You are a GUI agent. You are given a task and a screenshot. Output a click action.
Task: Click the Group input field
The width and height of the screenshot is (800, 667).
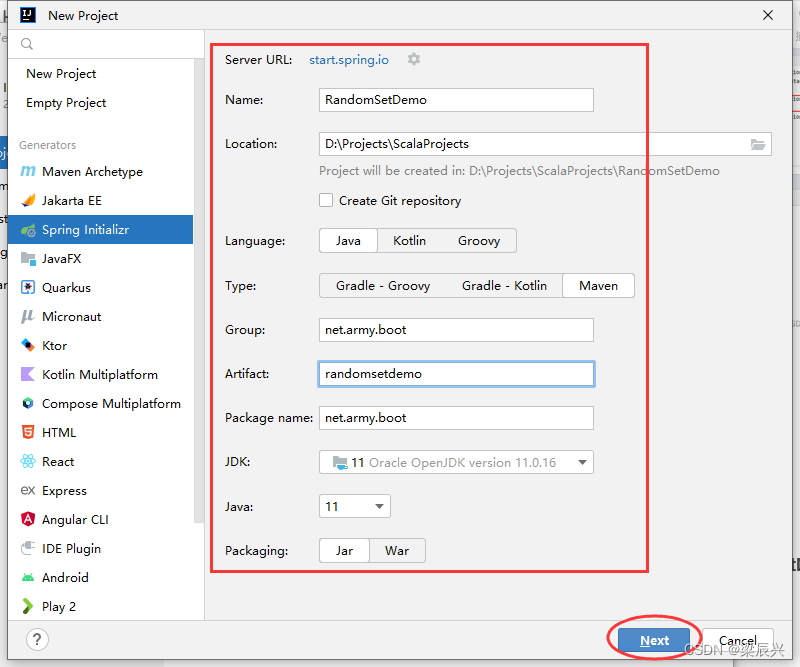(456, 330)
